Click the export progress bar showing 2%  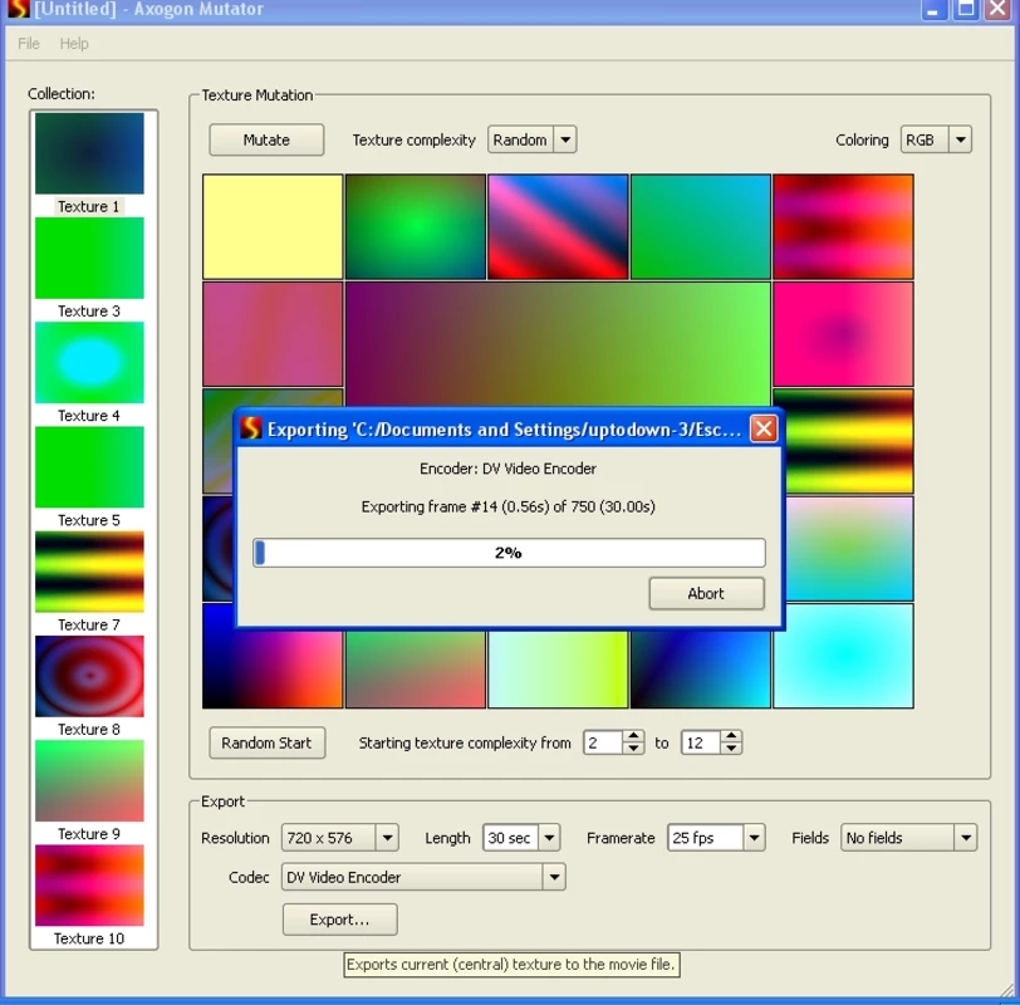pos(508,552)
